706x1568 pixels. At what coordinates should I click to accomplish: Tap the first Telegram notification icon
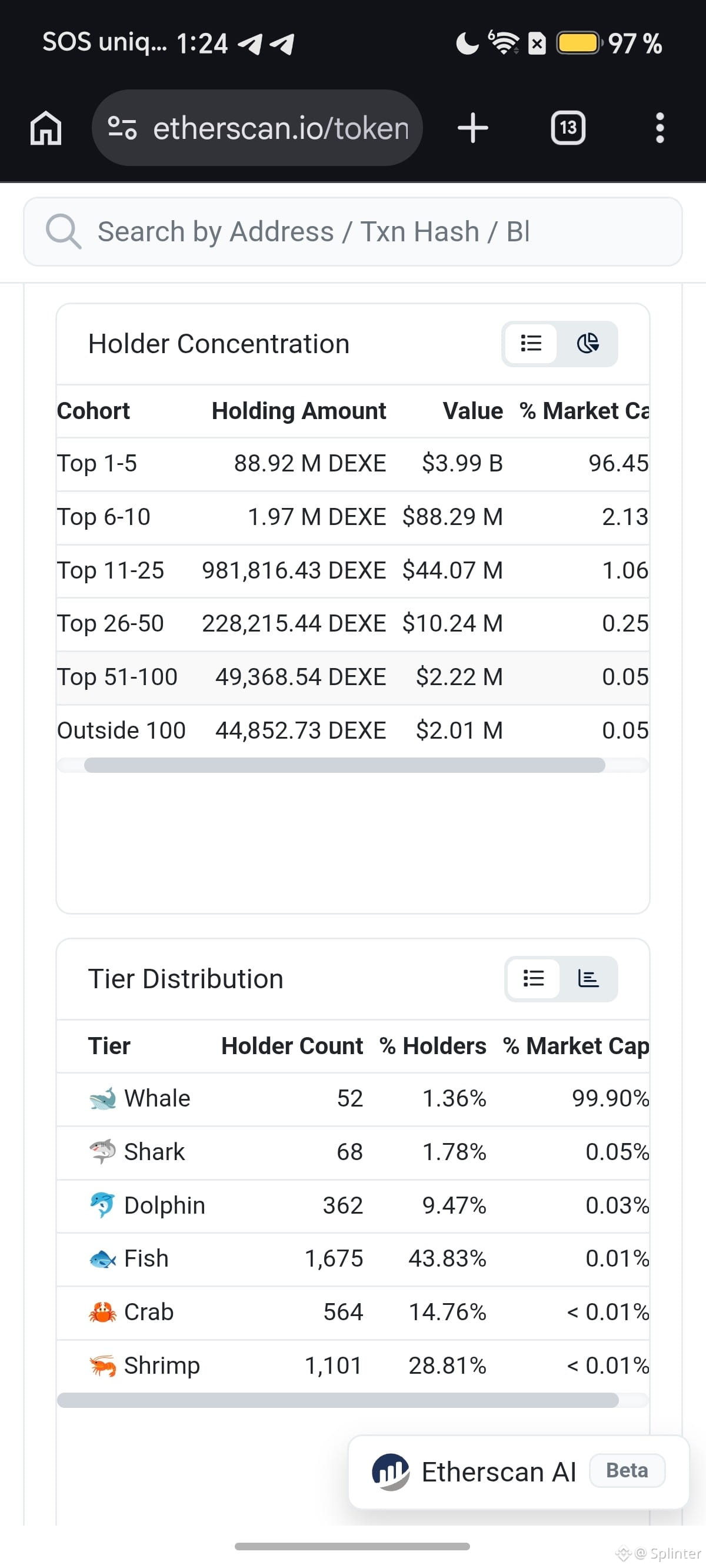[x=249, y=43]
